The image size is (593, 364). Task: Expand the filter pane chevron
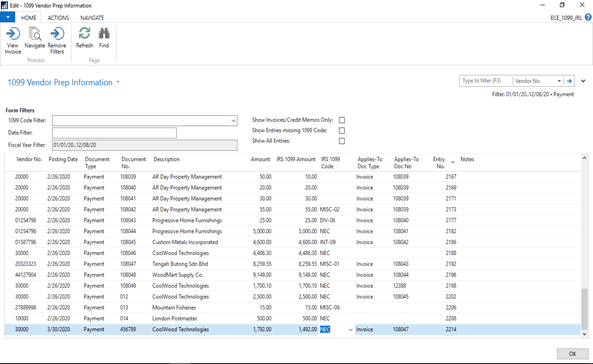583,81
